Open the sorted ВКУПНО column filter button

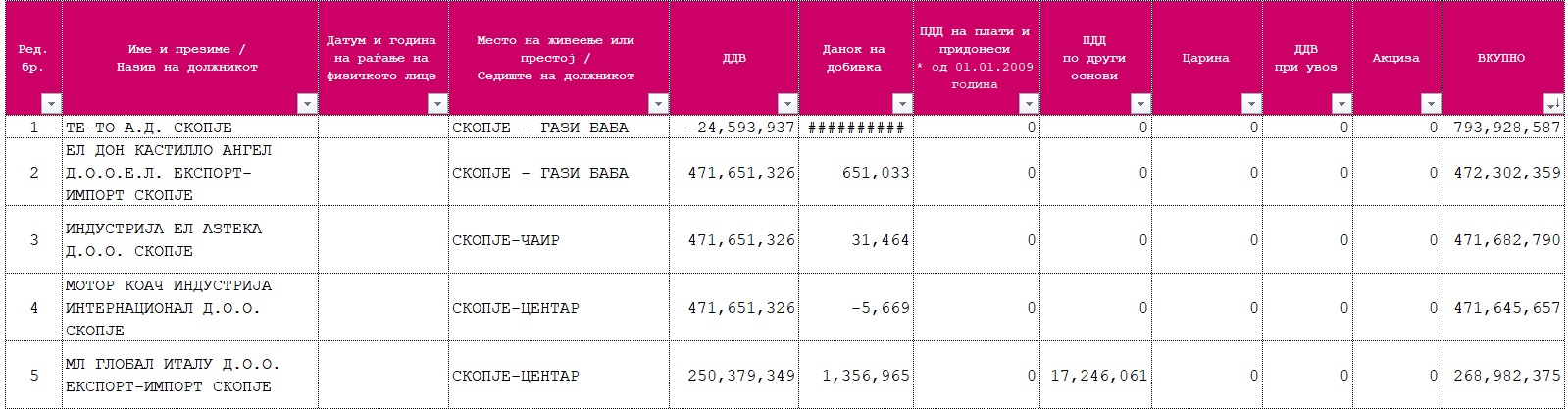[1552, 104]
